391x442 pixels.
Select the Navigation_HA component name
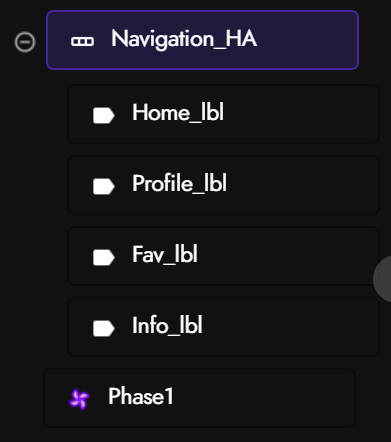point(184,39)
